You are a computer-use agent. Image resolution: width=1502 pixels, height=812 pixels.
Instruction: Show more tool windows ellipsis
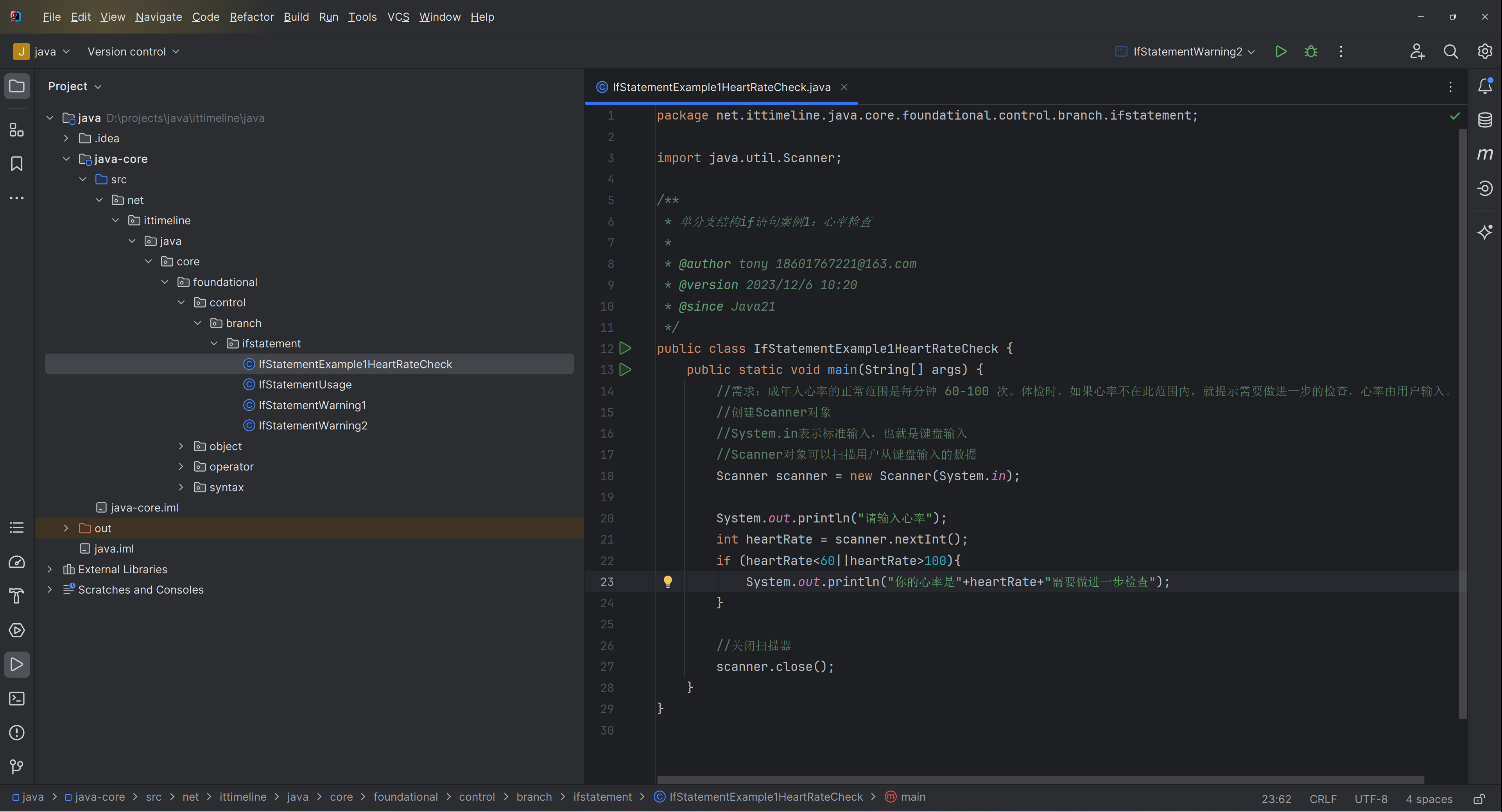[17, 198]
